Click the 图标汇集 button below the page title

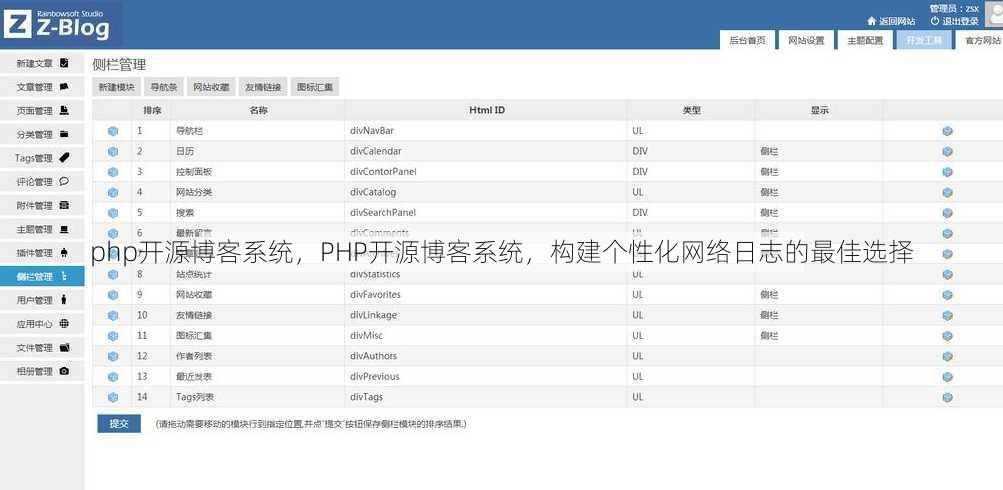(315, 88)
